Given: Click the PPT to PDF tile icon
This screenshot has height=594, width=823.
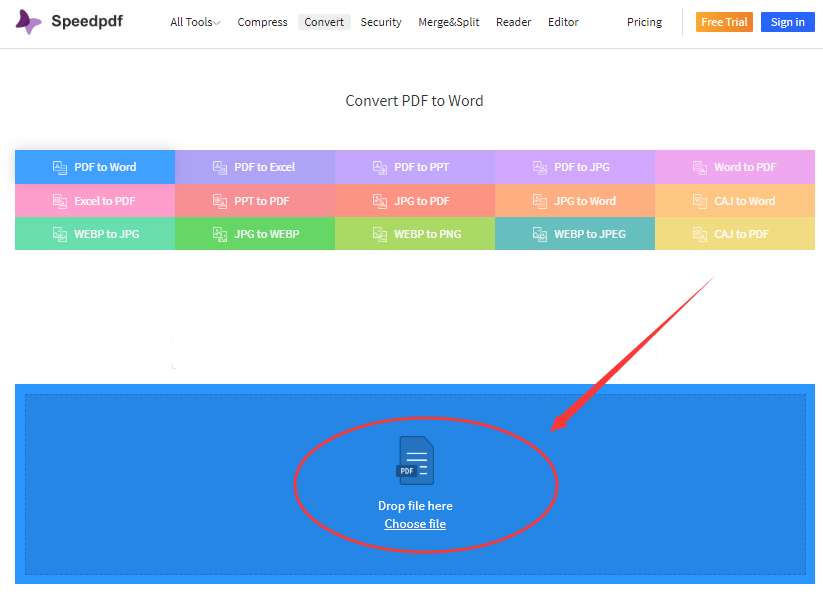Looking at the screenshot, I should [x=220, y=201].
